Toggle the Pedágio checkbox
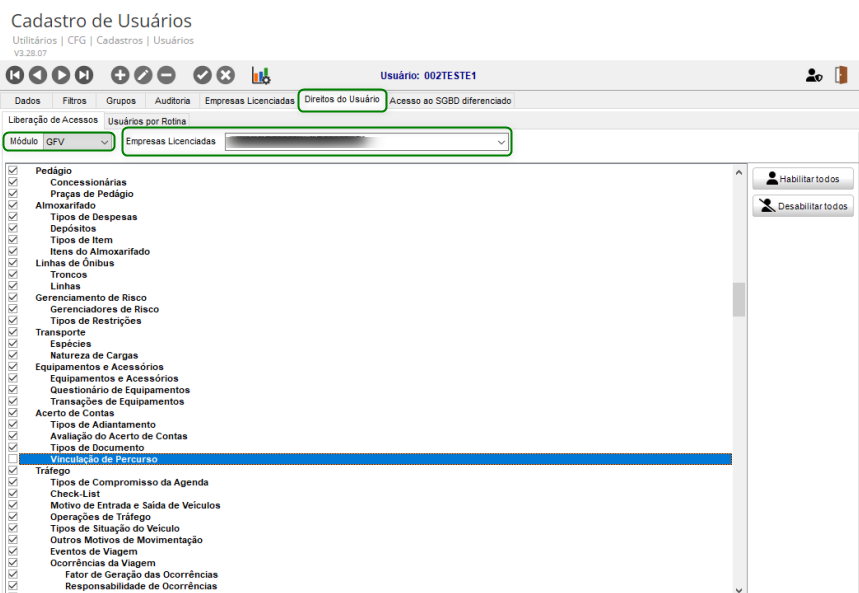Viewport: 859px width, 593px height. pyautogui.click(x=13, y=170)
